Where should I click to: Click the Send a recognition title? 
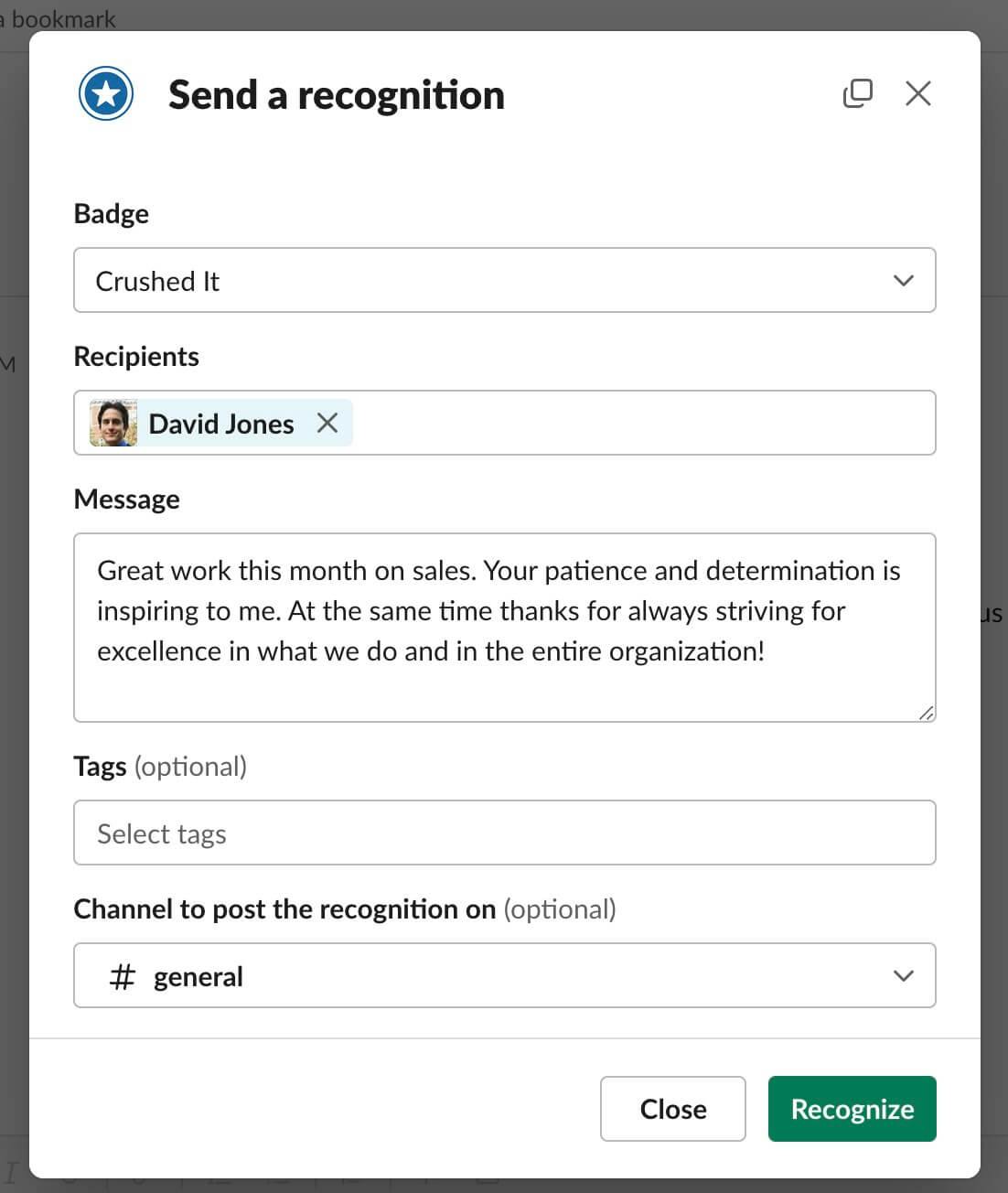tap(337, 95)
